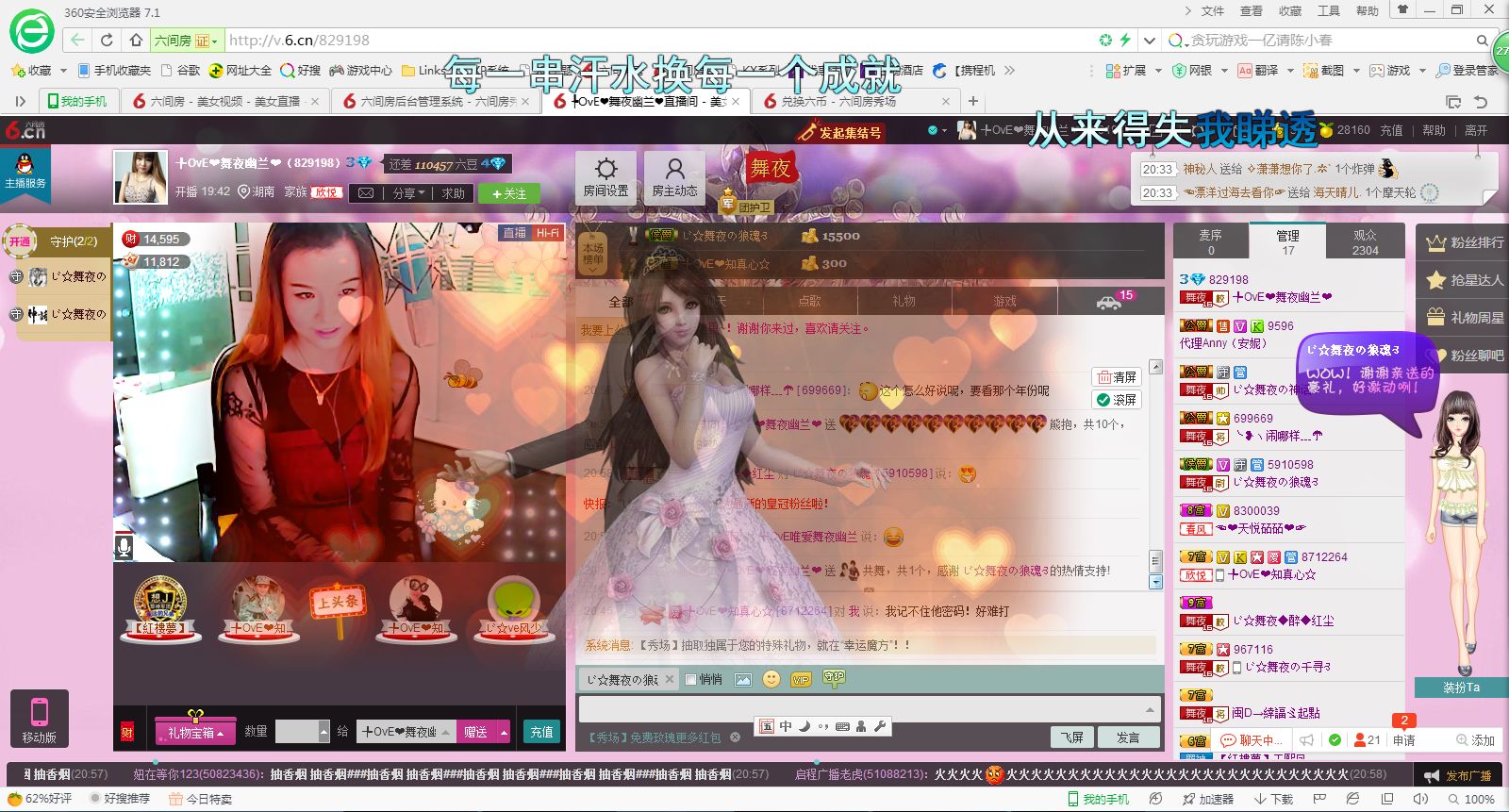Go to the browser home page icon
Screen dimensions: 1509x812
pos(136,41)
